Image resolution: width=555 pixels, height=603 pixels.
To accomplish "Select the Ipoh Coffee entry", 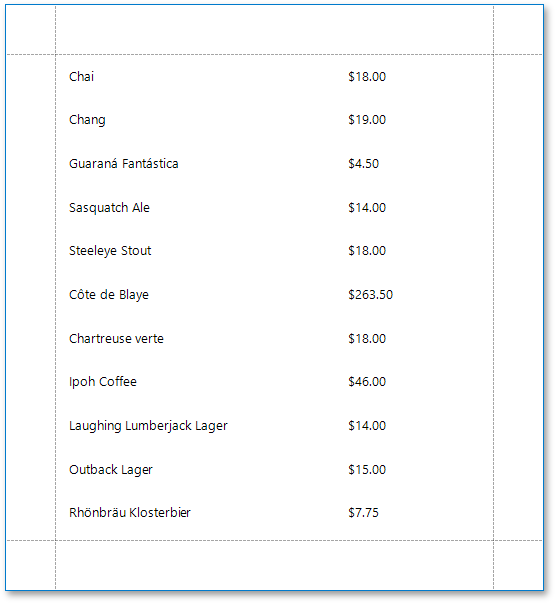I will [x=103, y=382].
